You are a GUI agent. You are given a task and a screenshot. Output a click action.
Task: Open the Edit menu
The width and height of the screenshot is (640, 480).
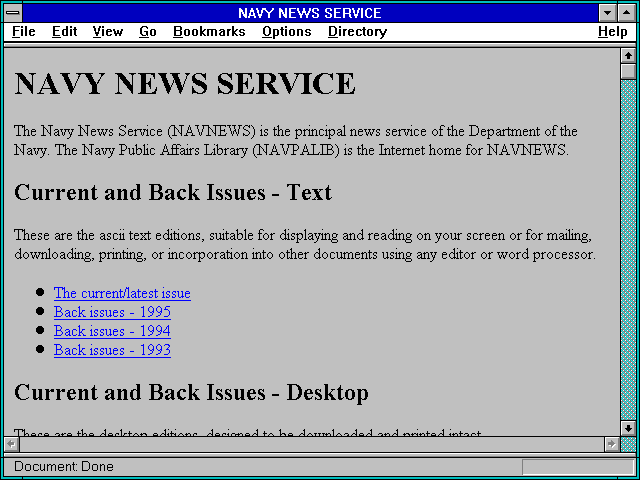pyautogui.click(x=64, y=32)
